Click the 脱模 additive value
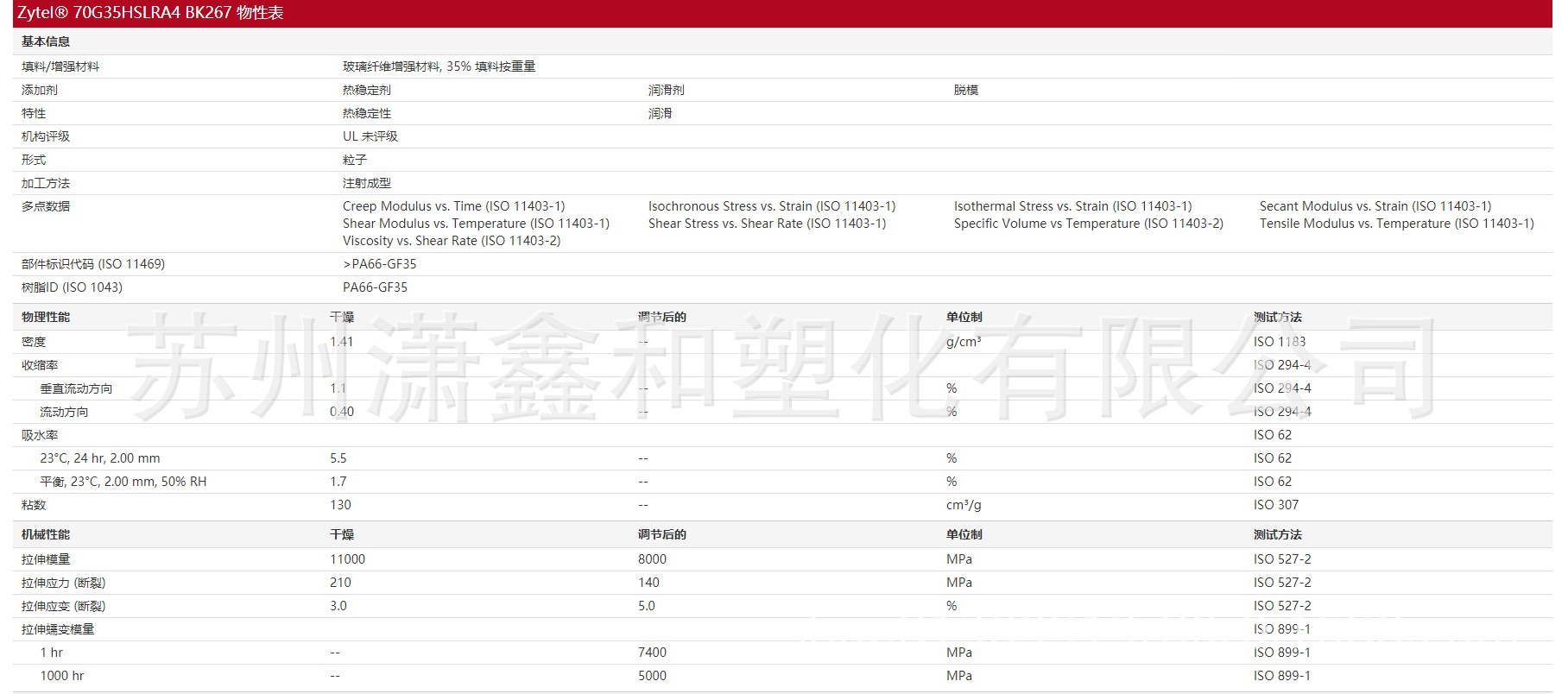Viewport: 1568px width, 694px height. tap(966, 90)
